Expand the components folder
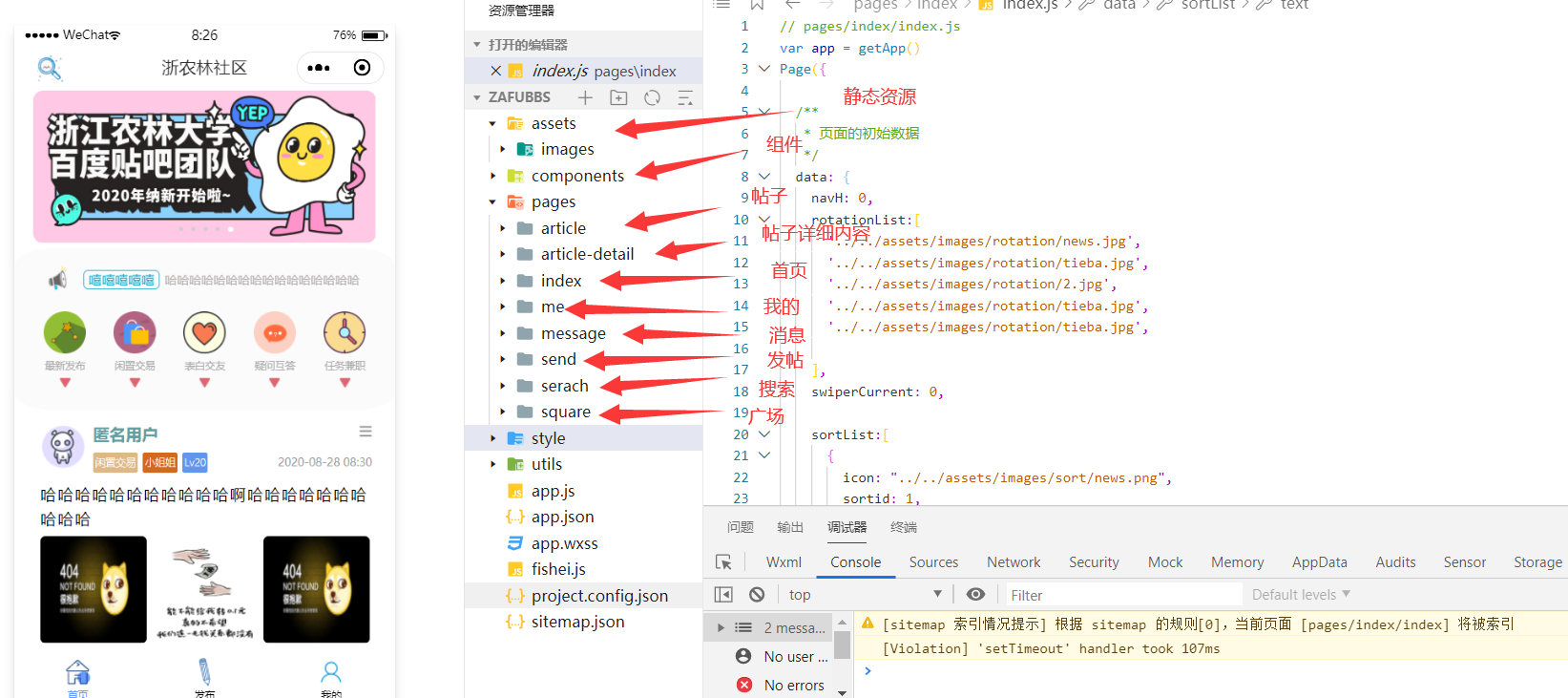Viewport: 1568px width, 698px height. pyautogui.click(x=492, y=176)
